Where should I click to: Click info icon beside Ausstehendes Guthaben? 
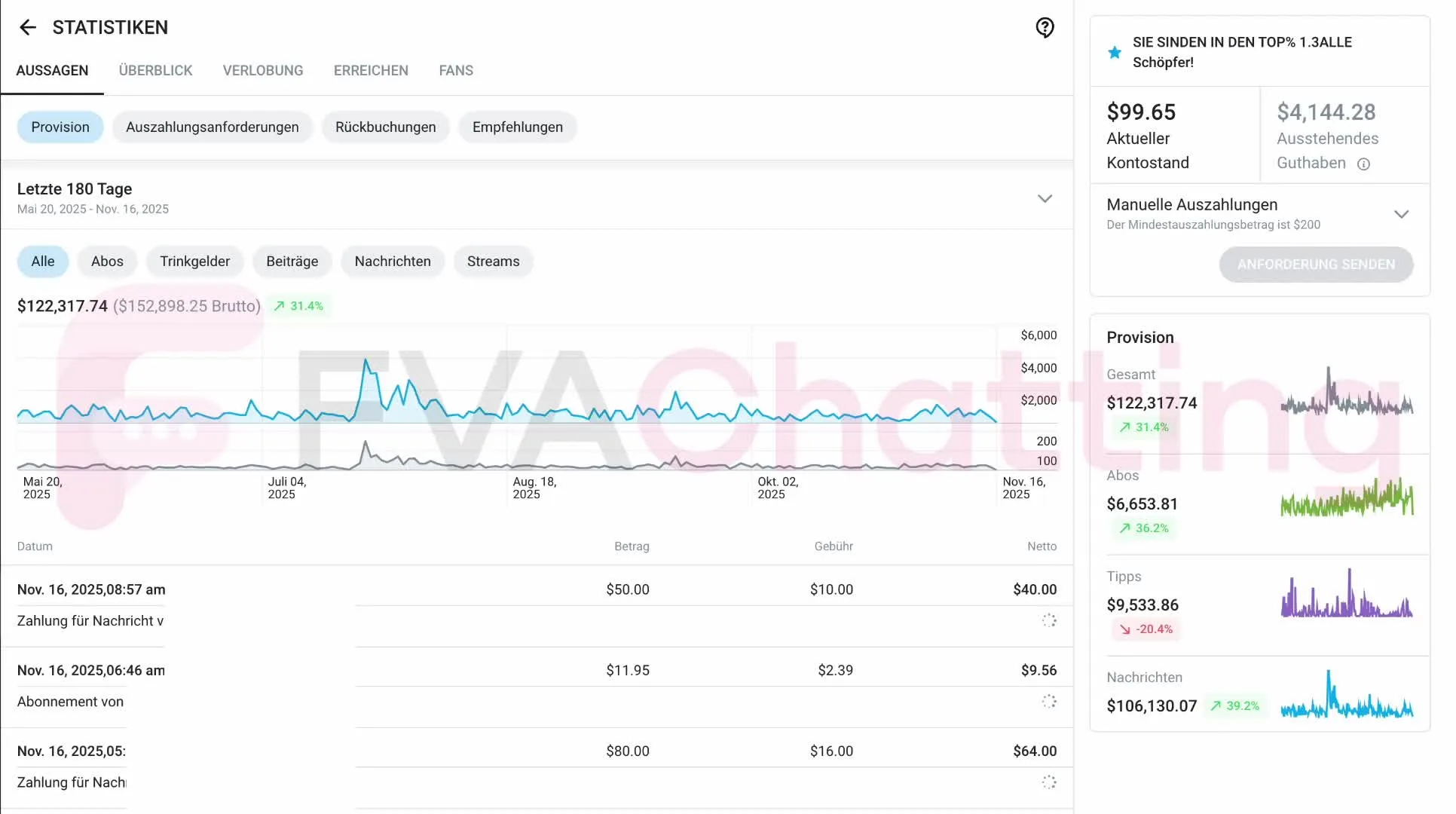coord(1363,164)
